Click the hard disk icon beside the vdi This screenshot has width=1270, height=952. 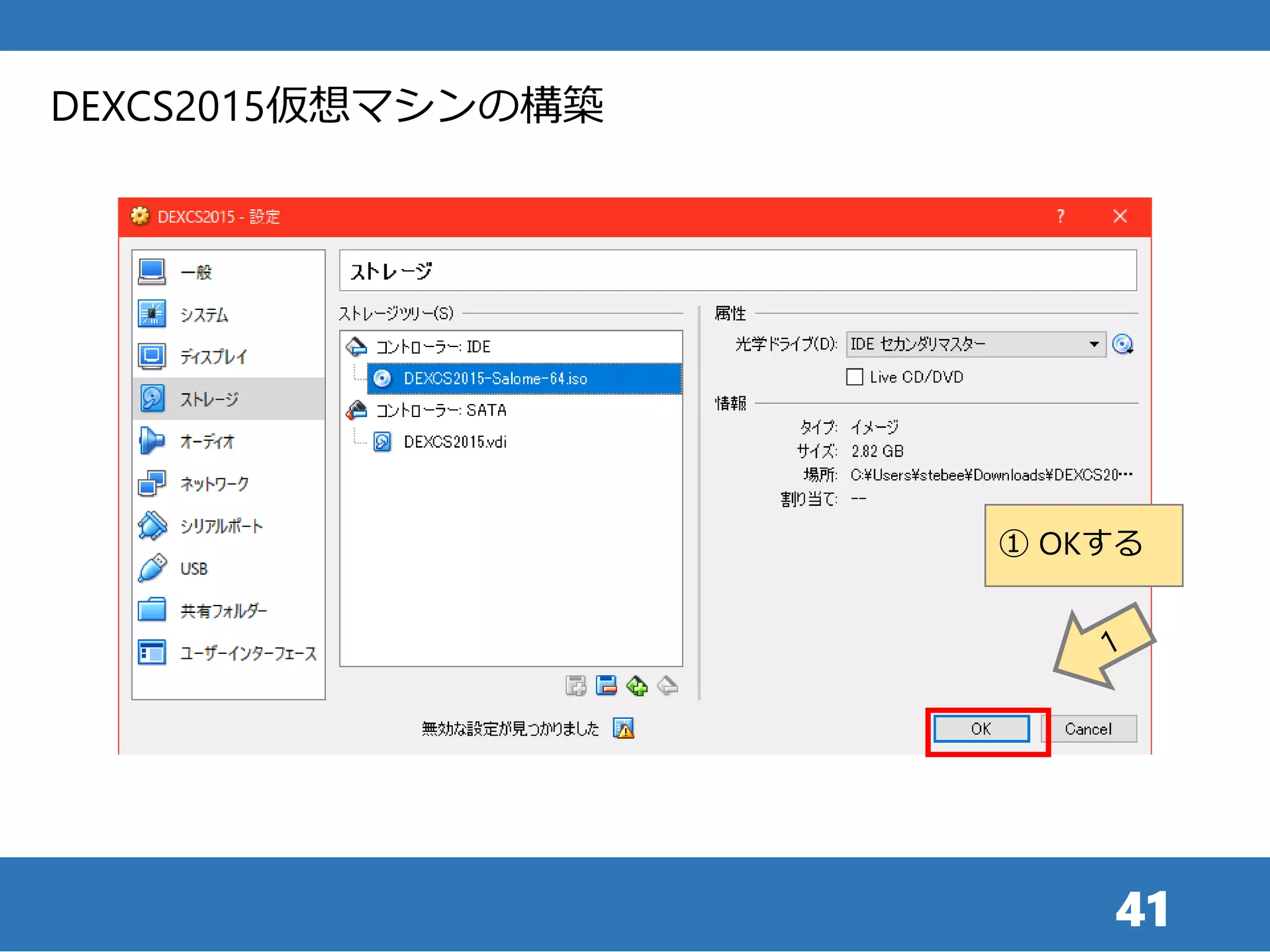click(383, 442)
